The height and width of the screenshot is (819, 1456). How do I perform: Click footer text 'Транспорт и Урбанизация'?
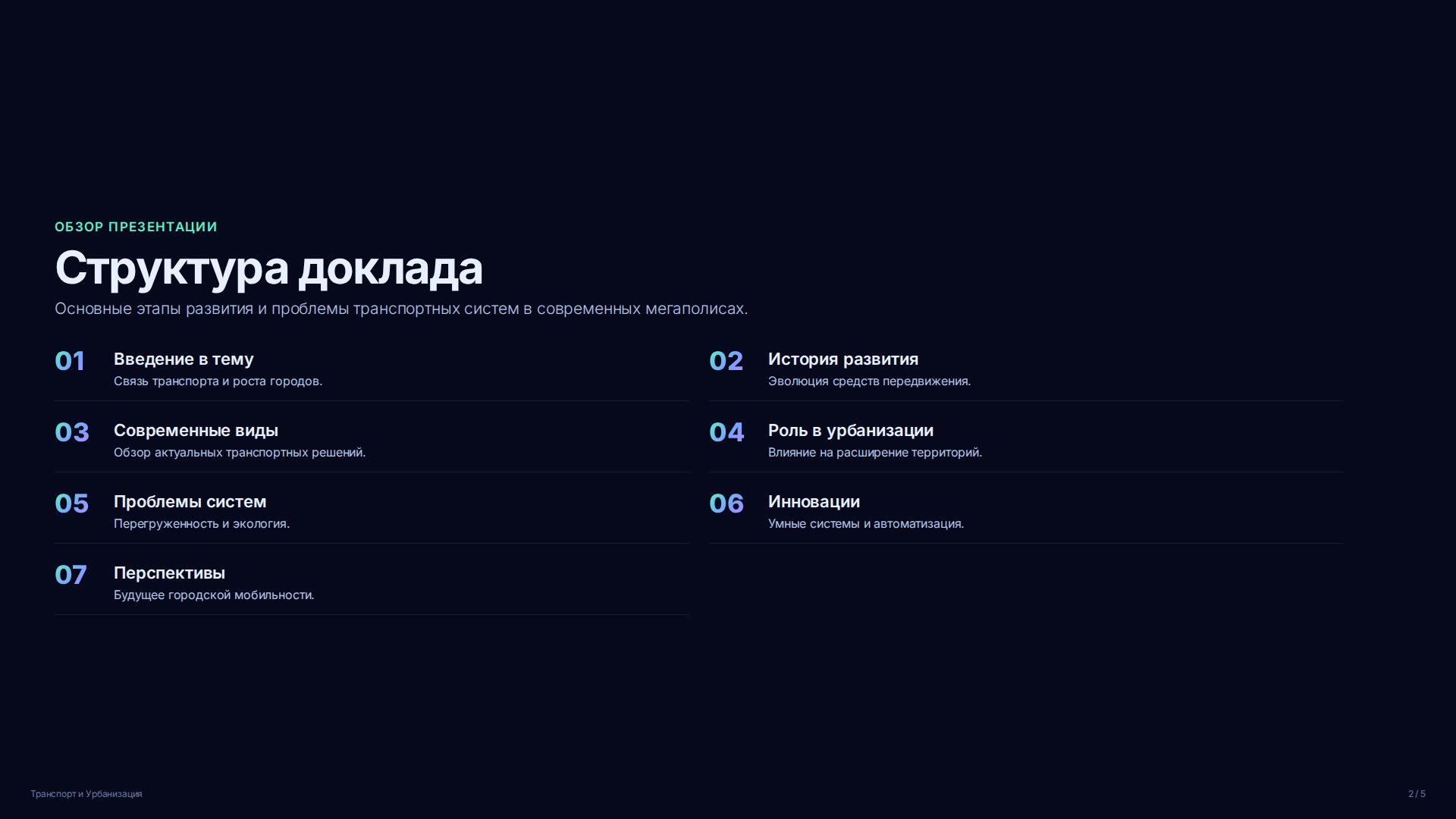click(x=86, y=794)
